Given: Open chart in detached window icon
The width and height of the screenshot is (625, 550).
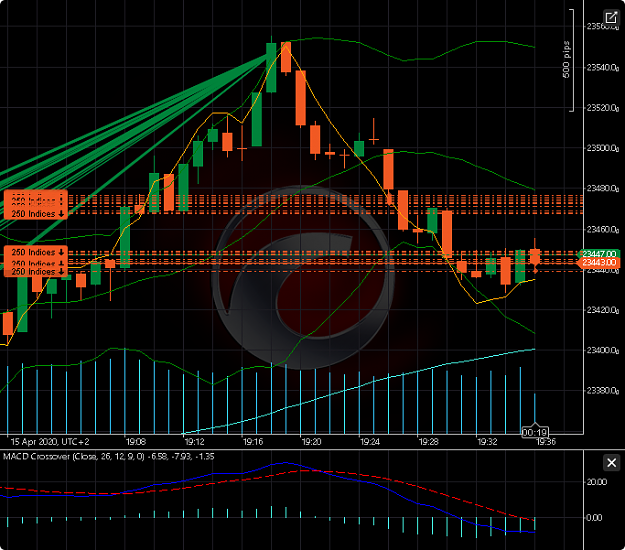Looking at the screenshot, I should click(x=611, y=18).
